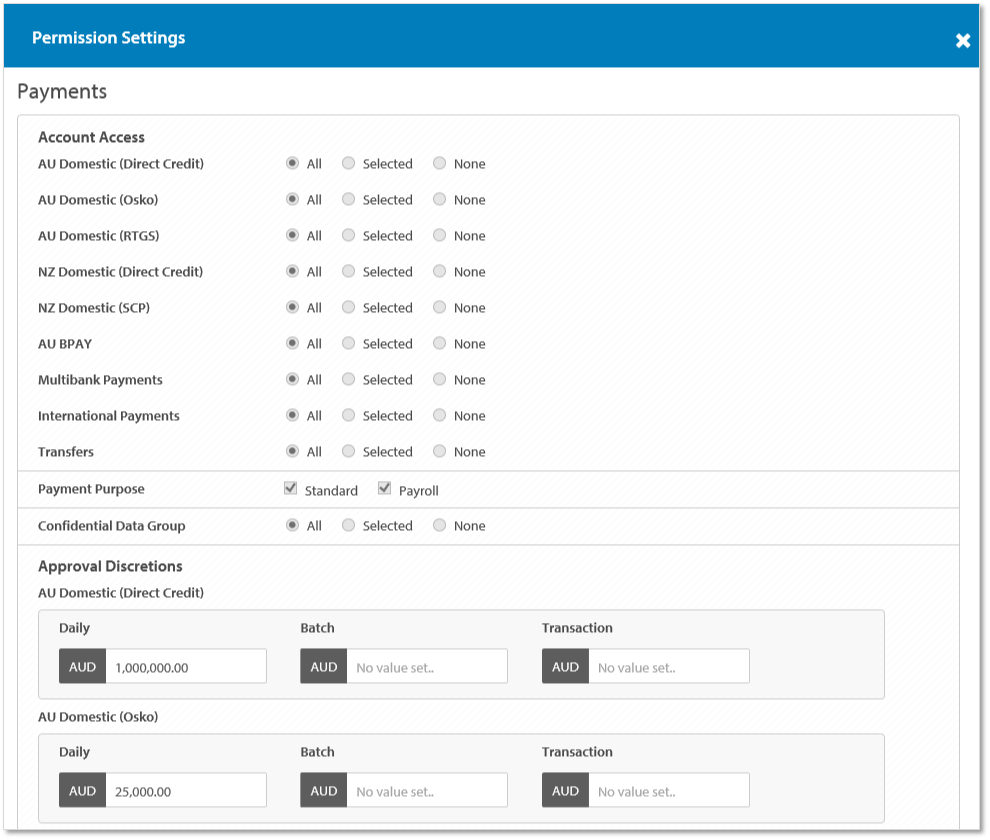Select 'None' for AU Domestic (Direct Credit)
The width and height of the screenshot is (990, 840).
[x=440, y=164]
